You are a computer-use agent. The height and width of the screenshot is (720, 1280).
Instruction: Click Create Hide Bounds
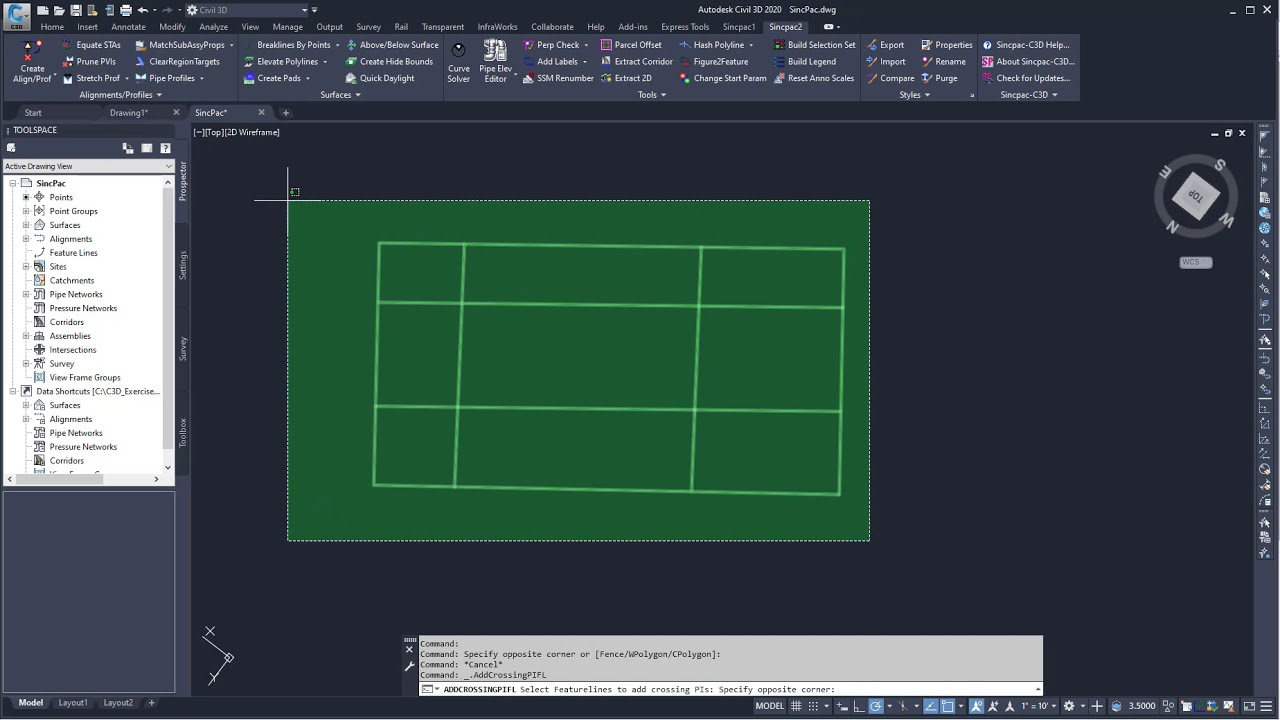(389, 62)
